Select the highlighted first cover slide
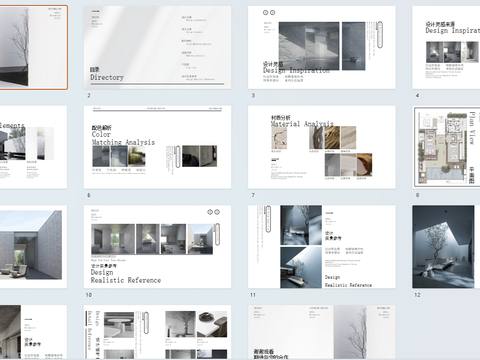The height and width of the screenshot is (360, 480). (x=33, y=47)
